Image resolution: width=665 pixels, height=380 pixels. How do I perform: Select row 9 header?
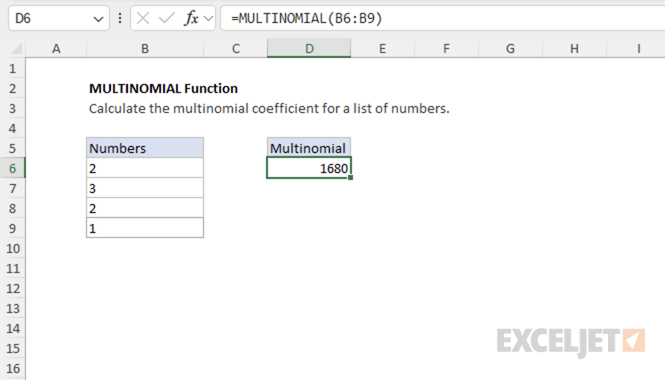click(x=13, y=228)
